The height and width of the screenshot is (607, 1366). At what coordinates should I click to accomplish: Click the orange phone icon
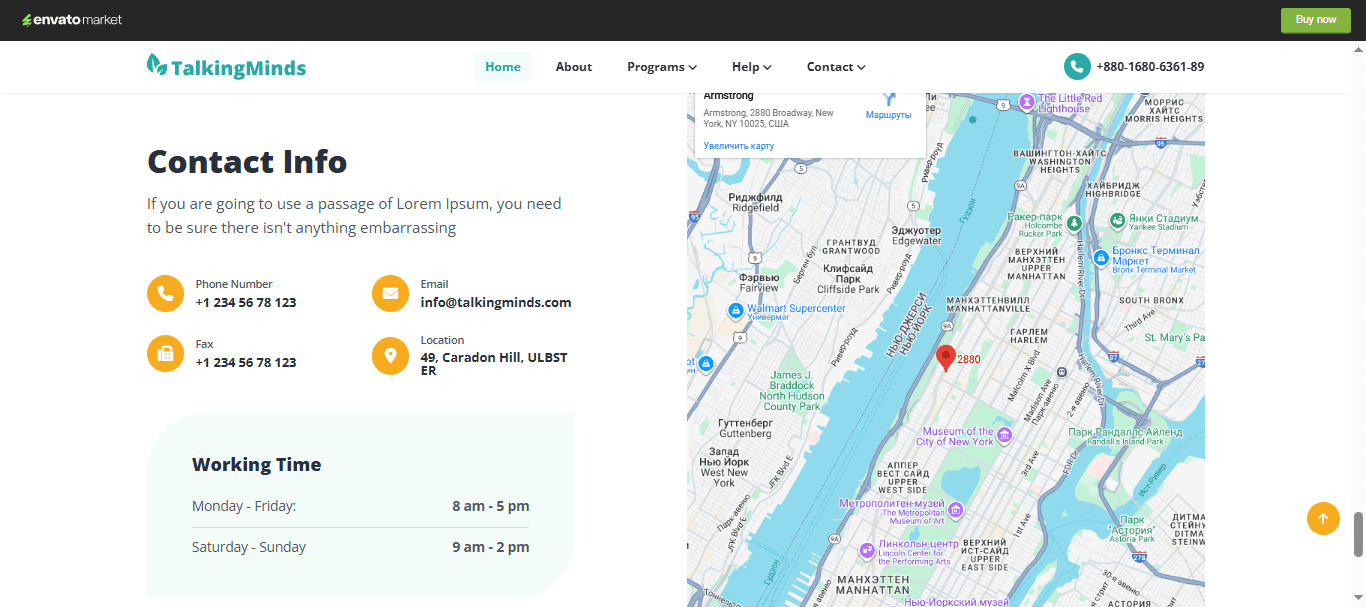tap(165, 293)
